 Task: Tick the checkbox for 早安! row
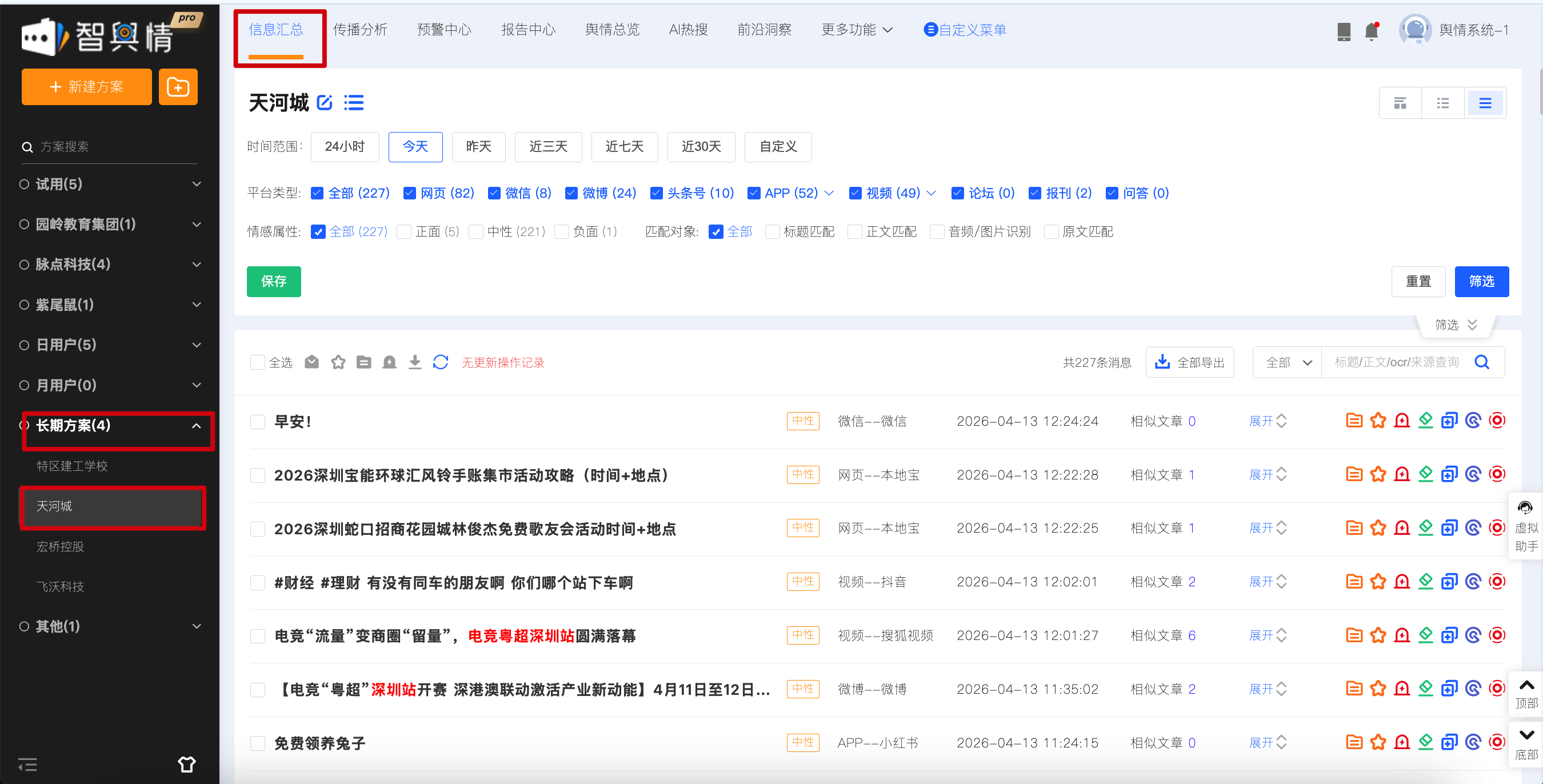pyautogui.click(x=258, y=421)
